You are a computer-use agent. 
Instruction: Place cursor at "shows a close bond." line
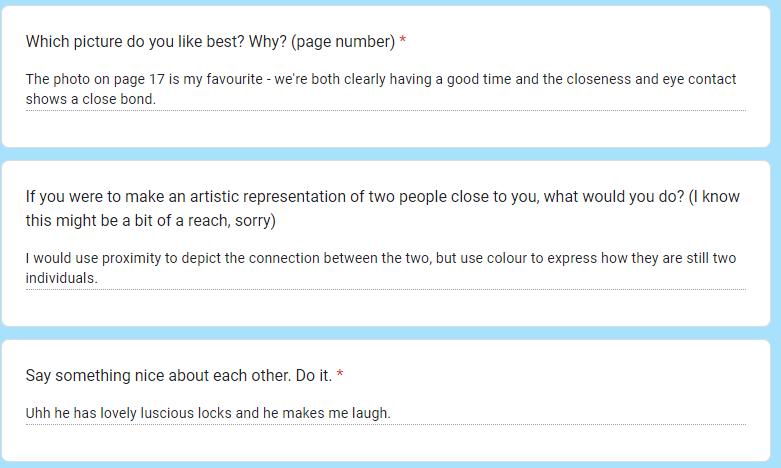[x=90, y=99]
